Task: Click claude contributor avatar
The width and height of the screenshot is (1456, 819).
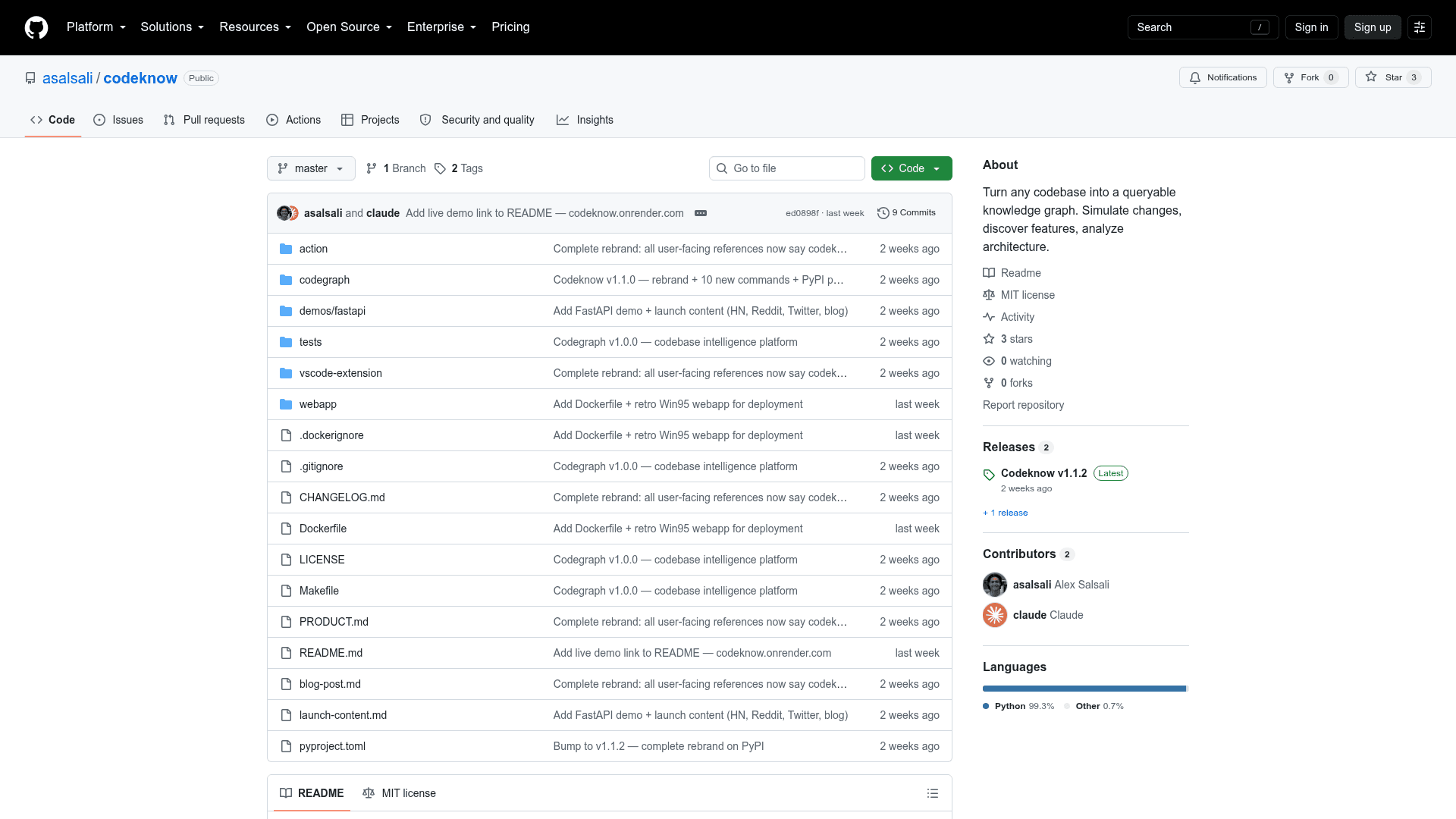Action: [995, 615]
